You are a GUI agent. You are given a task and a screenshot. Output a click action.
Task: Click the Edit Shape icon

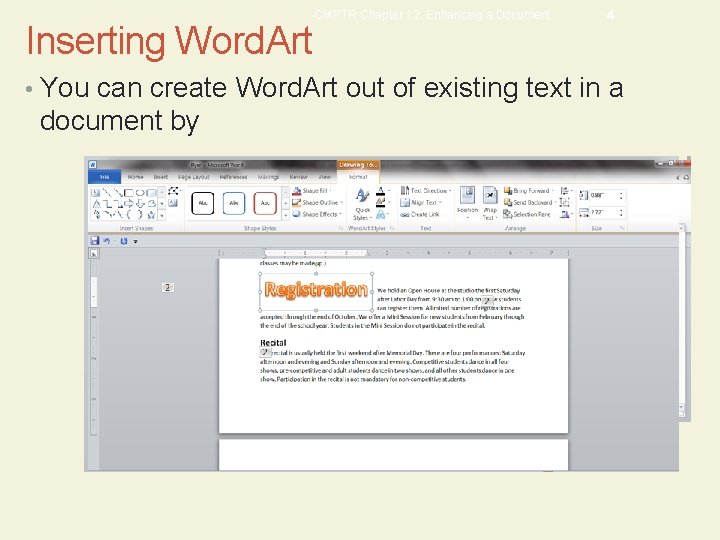tap(174, 190)
